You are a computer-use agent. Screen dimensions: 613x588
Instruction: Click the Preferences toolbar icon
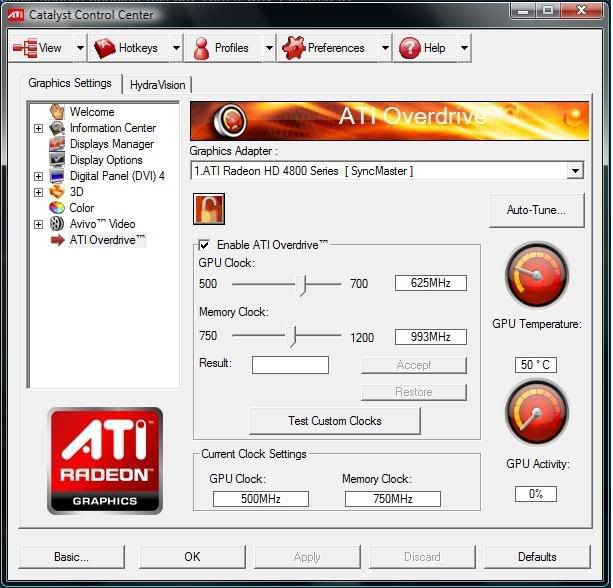(293, 48)
